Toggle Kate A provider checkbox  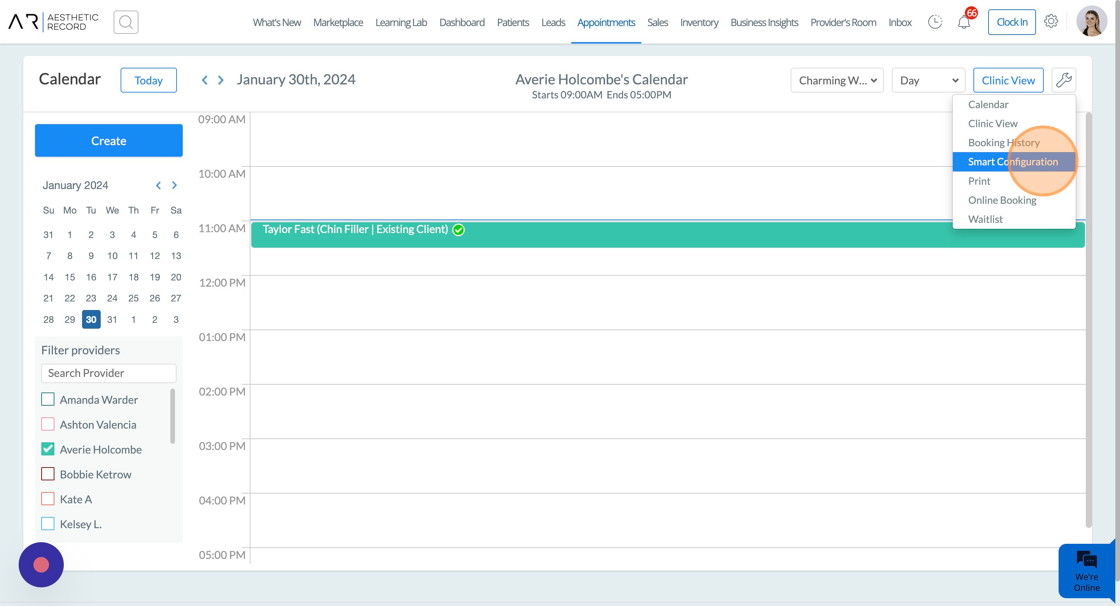click(x=48, y=500)
